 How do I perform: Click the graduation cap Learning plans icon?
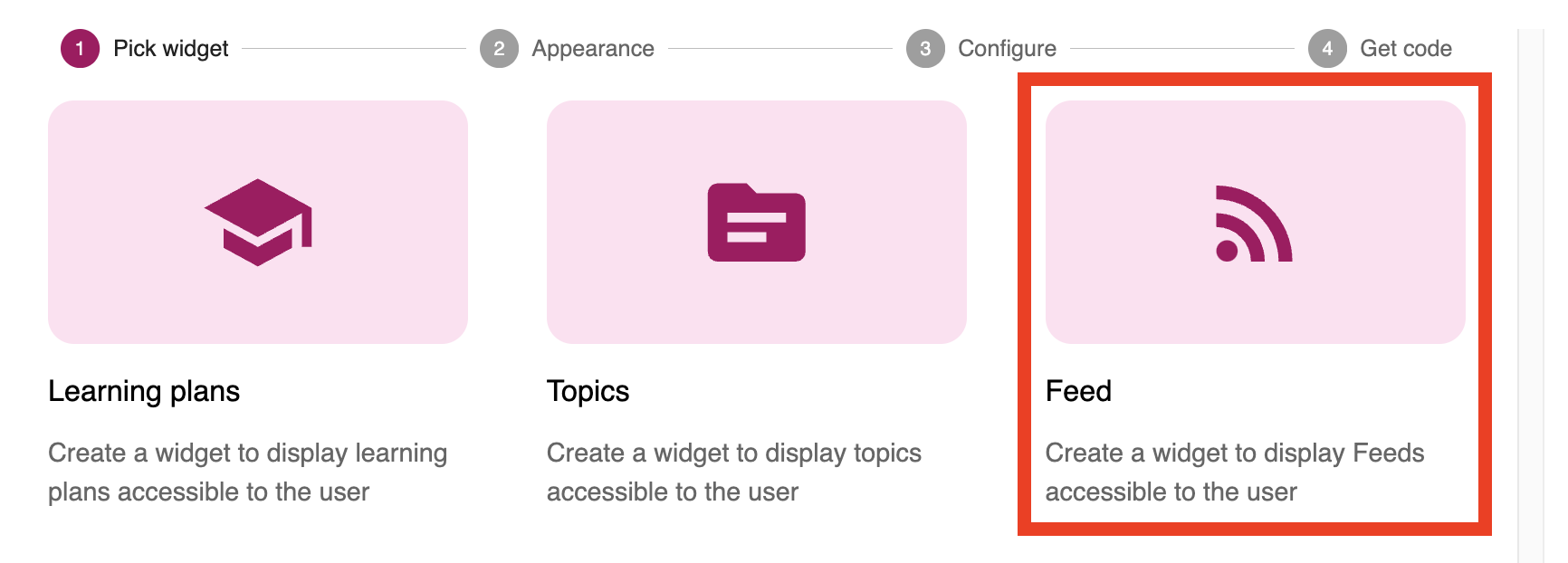tap(258, 223)
